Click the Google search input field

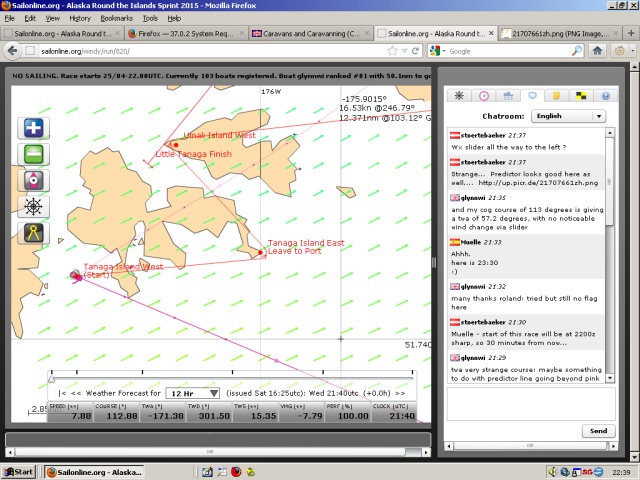508,51
